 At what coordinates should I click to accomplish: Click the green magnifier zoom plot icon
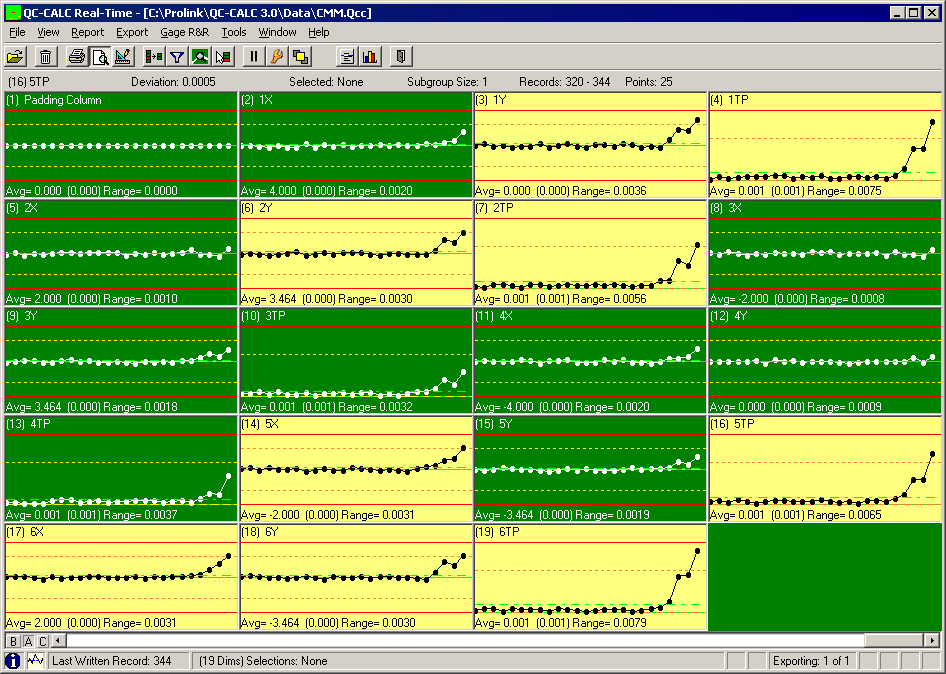pyautogui.click(x=200, y=57)
